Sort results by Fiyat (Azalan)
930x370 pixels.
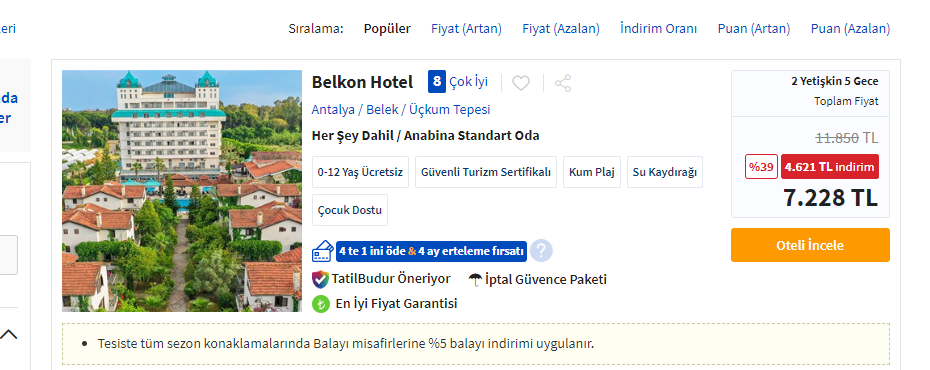click(560, 28)
